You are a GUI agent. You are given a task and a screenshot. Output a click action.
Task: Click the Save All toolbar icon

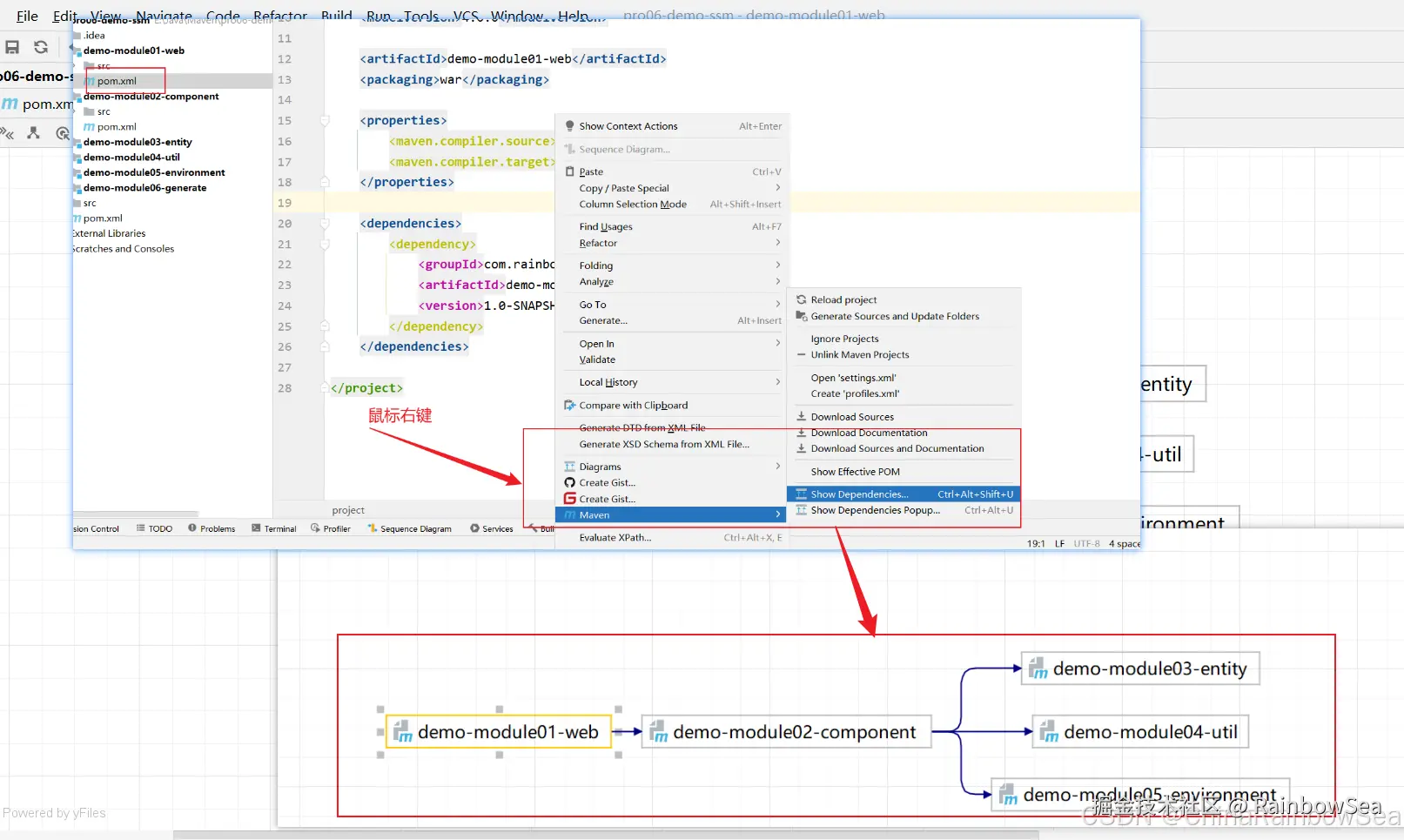click(x=12, y=47)
